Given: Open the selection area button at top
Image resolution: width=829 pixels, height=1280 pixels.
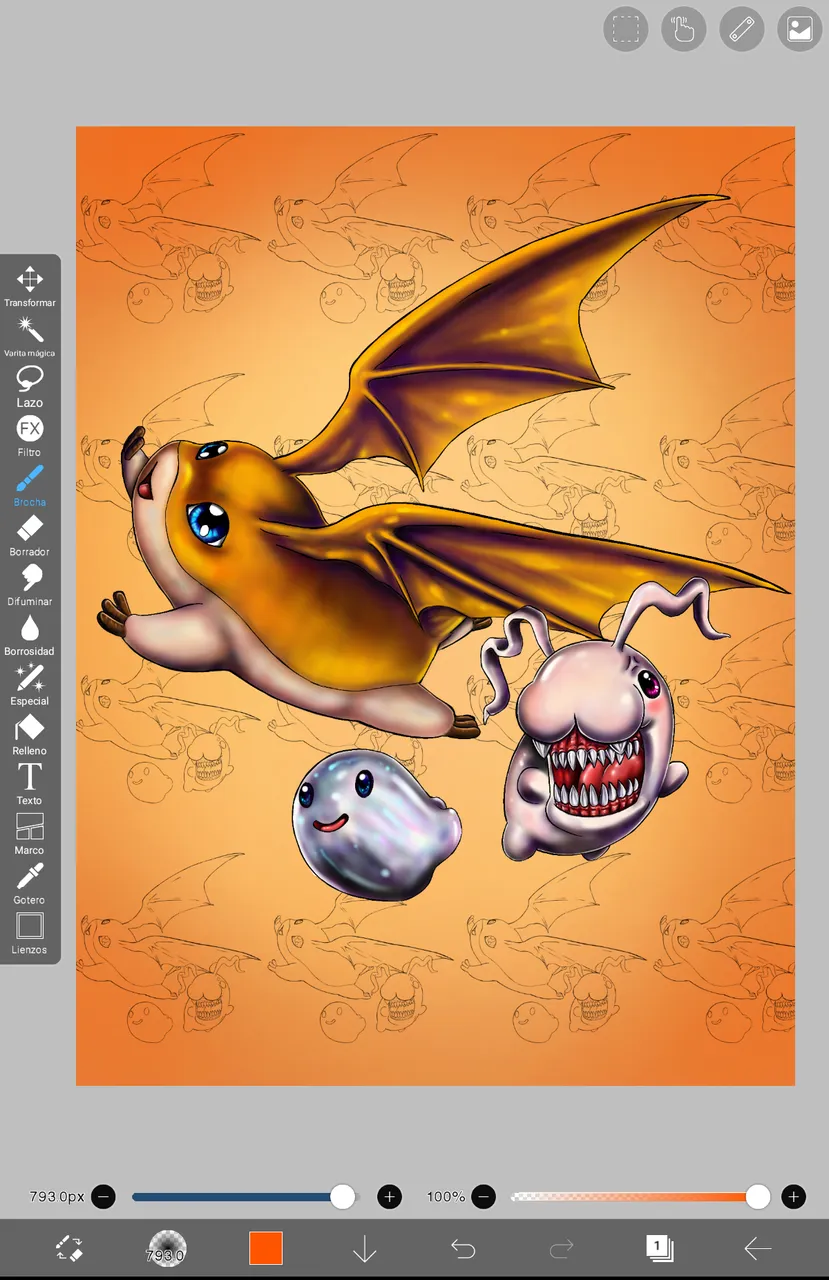Looking at the screenshot, I should coord(626,29).
